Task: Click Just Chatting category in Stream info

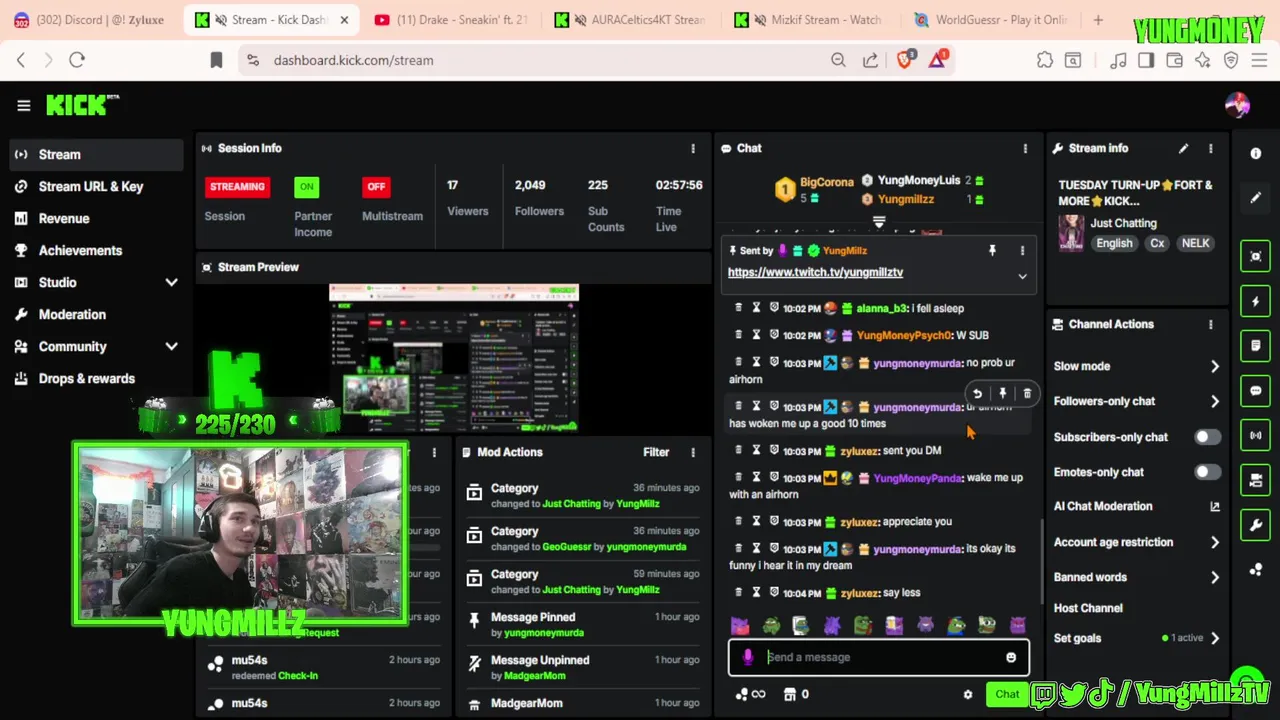Action: [x=1123, y=223]
